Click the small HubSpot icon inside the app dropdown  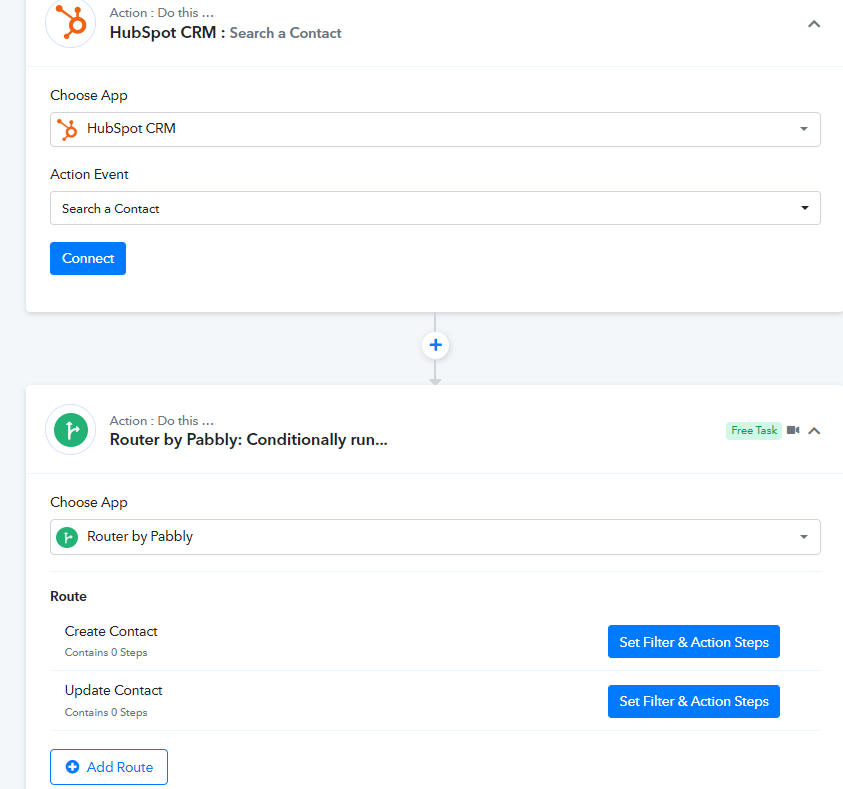(67, 130)
